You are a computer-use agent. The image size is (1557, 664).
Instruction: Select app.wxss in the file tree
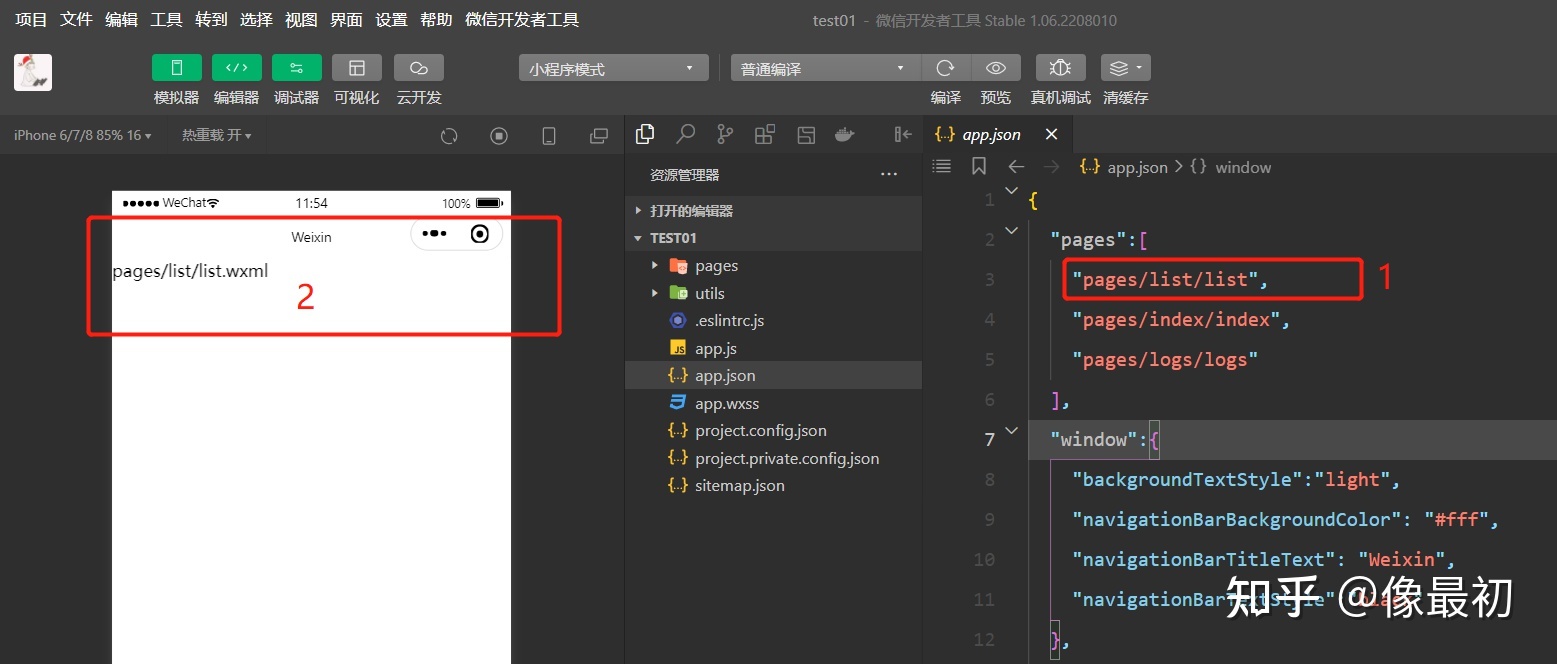[x=726, y=404]
